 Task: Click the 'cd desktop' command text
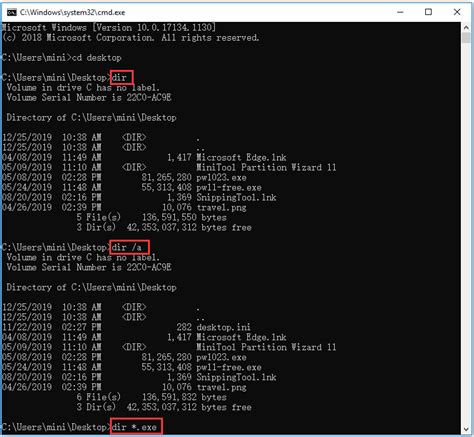[x=97, y=57]
